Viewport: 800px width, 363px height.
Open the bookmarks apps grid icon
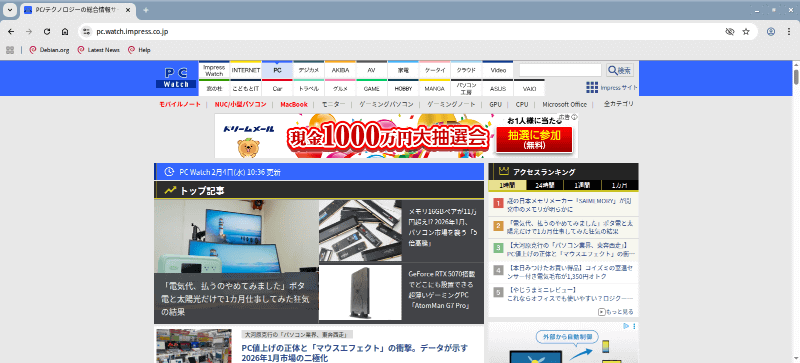[9, 50]
